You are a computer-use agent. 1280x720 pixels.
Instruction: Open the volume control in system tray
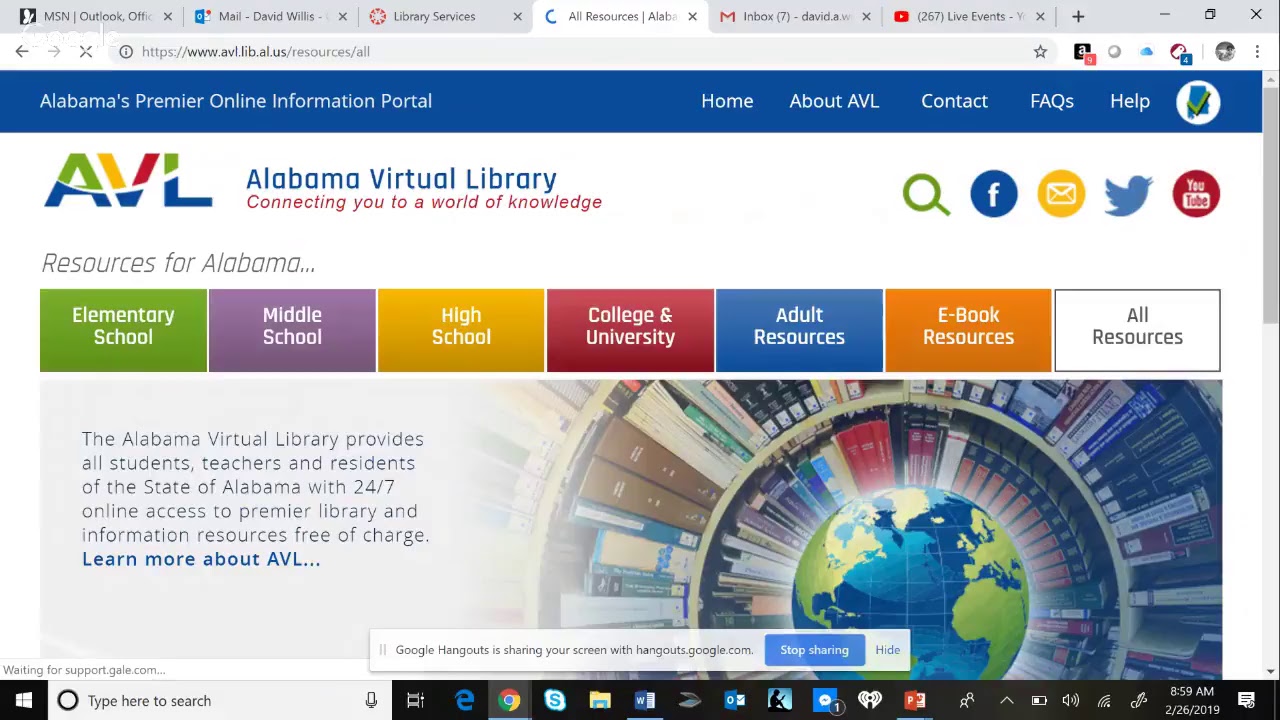[1071, 700]
